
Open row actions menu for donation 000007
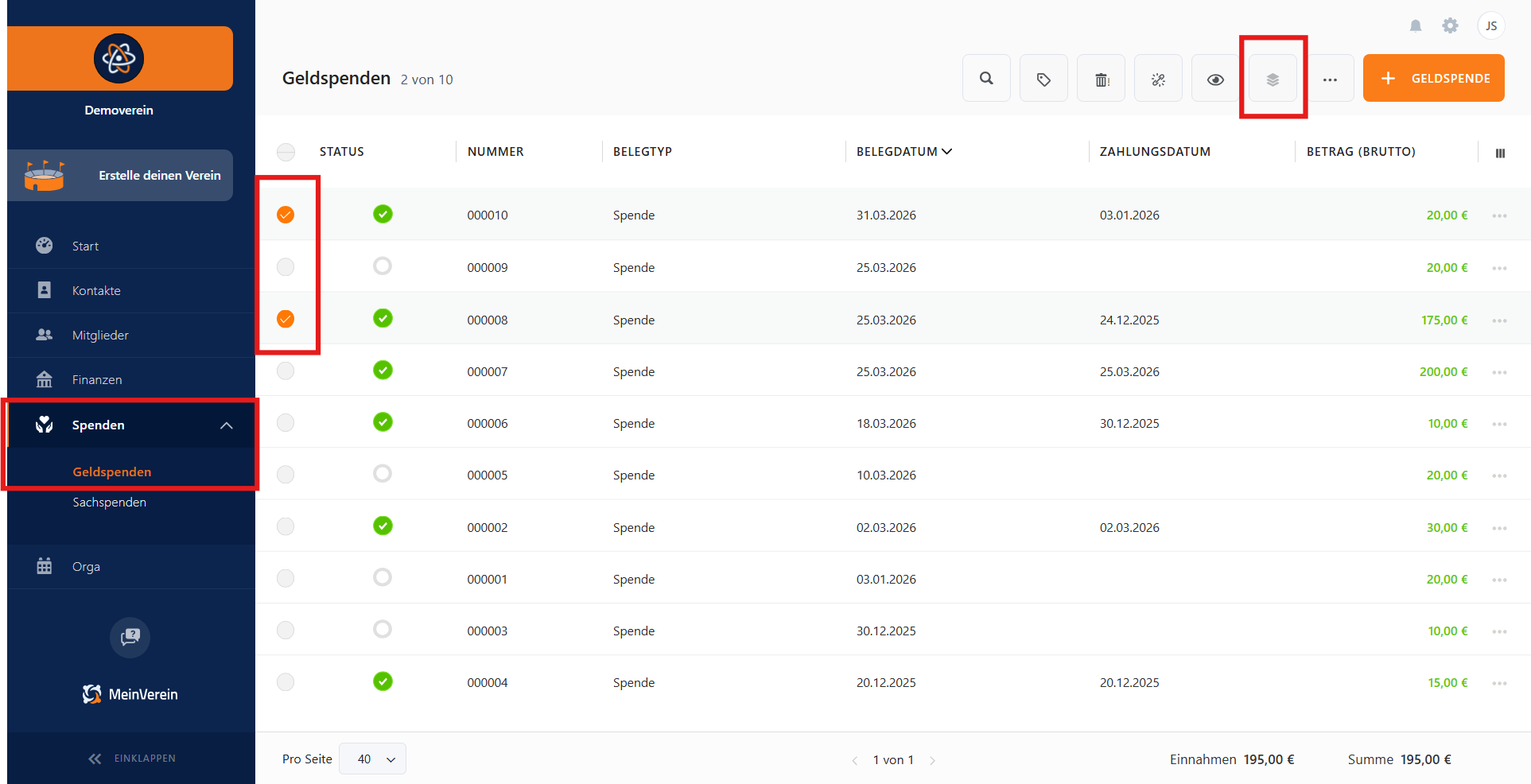(x=1499, y=372)
